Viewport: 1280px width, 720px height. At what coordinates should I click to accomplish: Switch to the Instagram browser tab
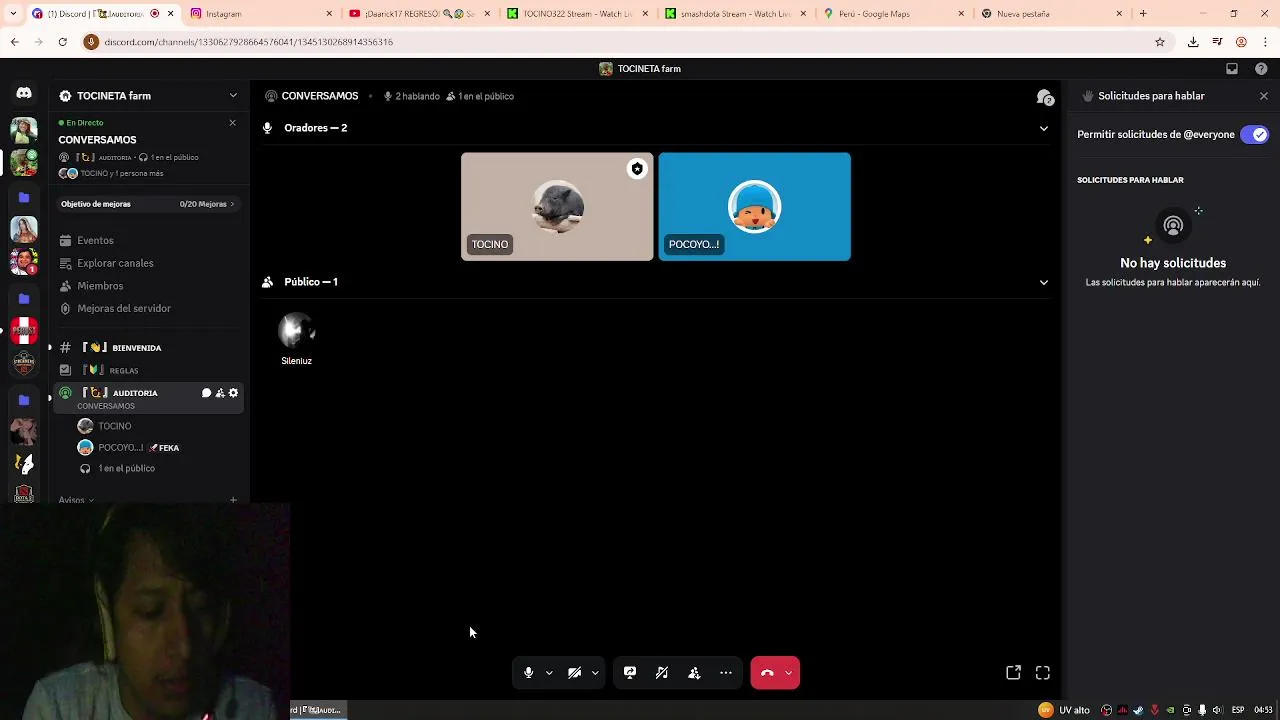260,14
